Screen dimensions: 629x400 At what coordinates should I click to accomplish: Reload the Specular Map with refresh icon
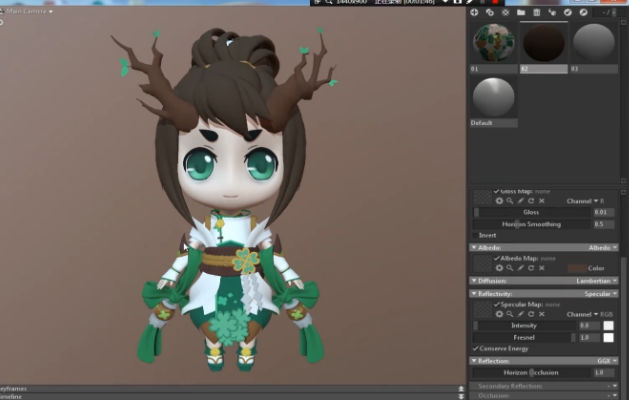coord(531,314)
